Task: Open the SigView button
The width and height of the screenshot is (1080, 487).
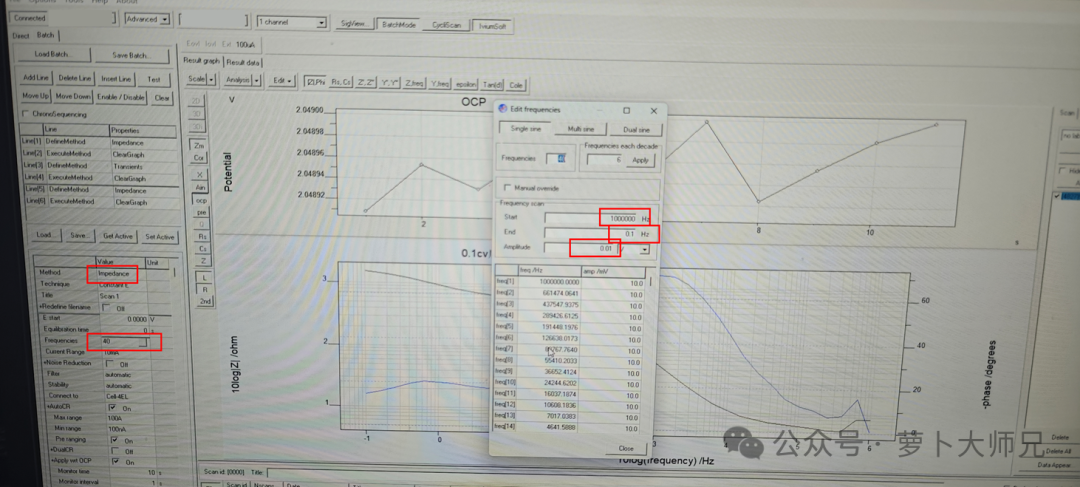Action: (x=354, y=23)
